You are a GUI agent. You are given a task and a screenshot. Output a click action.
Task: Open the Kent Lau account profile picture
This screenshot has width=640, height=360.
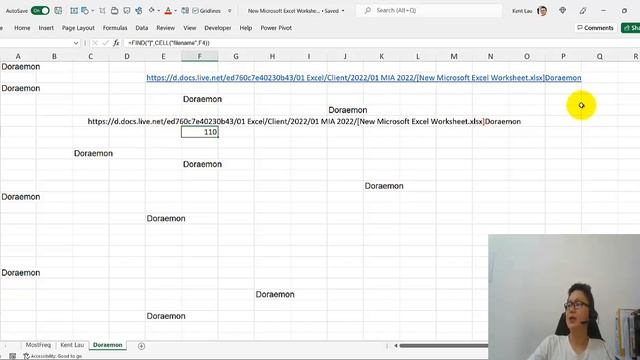[542, 11]
